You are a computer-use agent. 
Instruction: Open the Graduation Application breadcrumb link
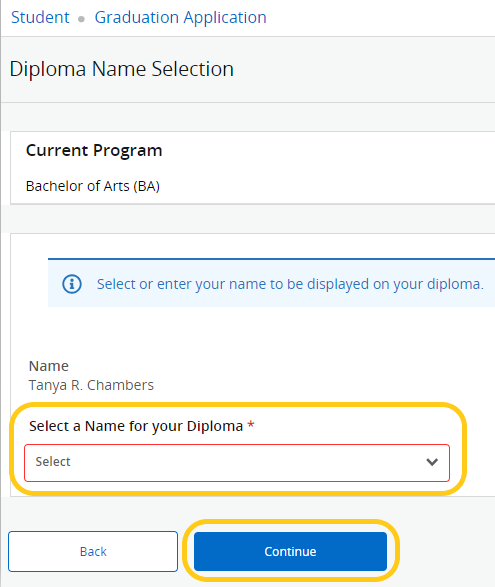coord(180,18)
